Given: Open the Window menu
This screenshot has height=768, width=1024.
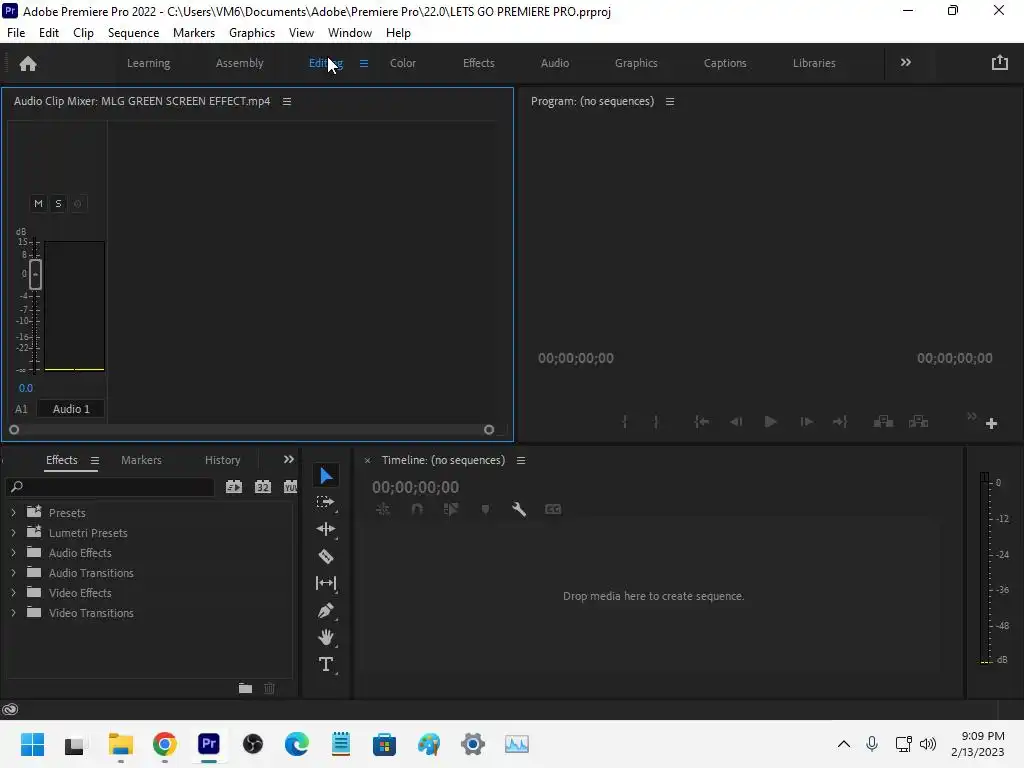Looking at the screenshot, I should pyautogui.click(x=350, y=33).
